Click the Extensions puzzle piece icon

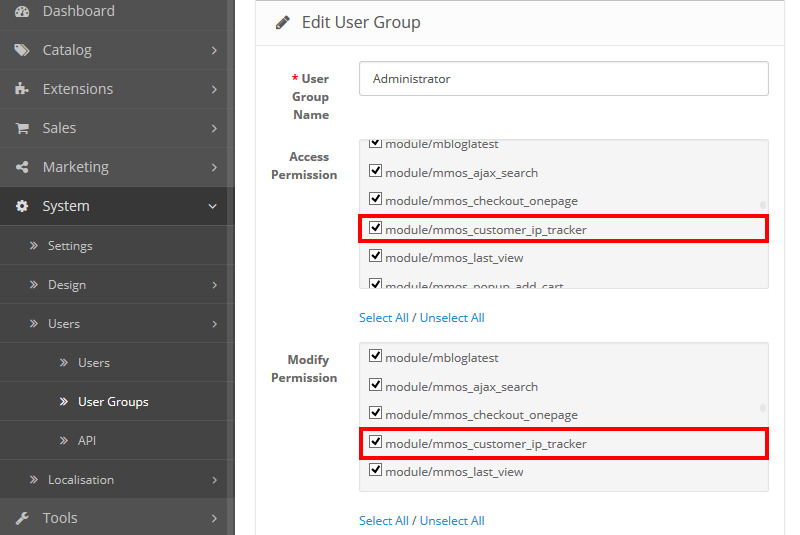(22, 89)
